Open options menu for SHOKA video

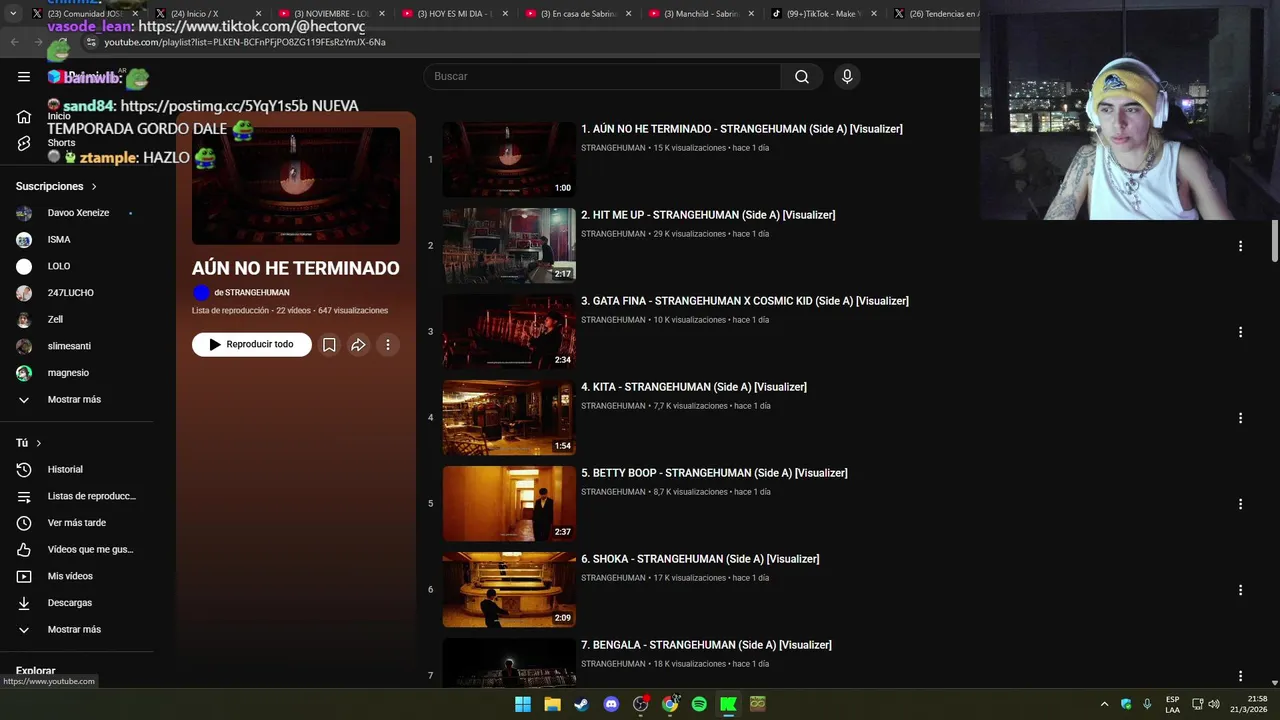[x=1240, y=590]
